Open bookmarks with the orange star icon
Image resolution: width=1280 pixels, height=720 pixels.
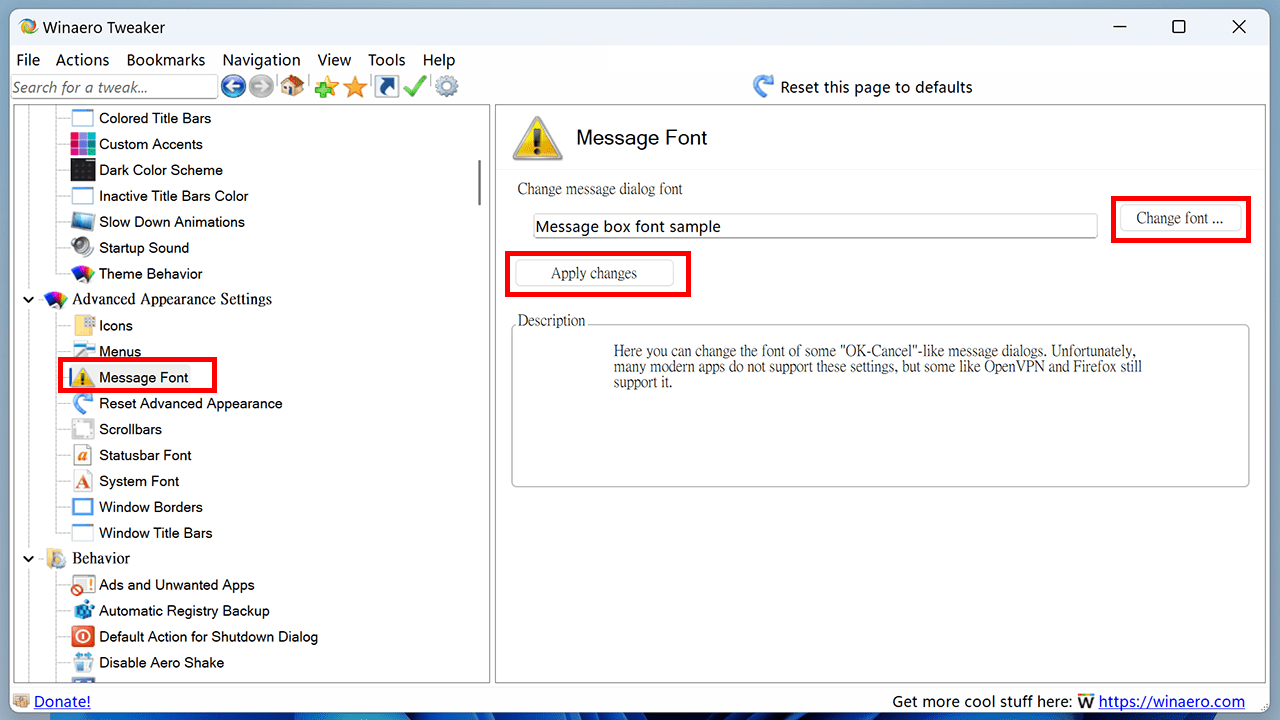click(355, 87)
